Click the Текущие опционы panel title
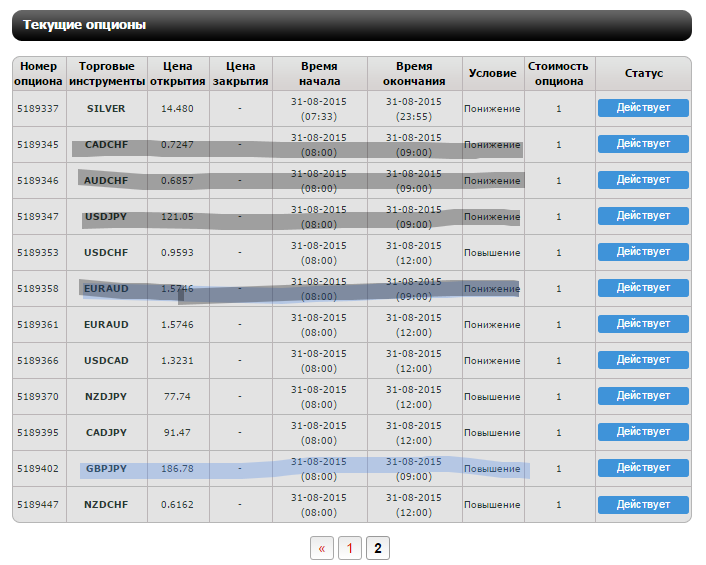Image resolution: width=706 pixels, height=565 pixels. (85, 25)
